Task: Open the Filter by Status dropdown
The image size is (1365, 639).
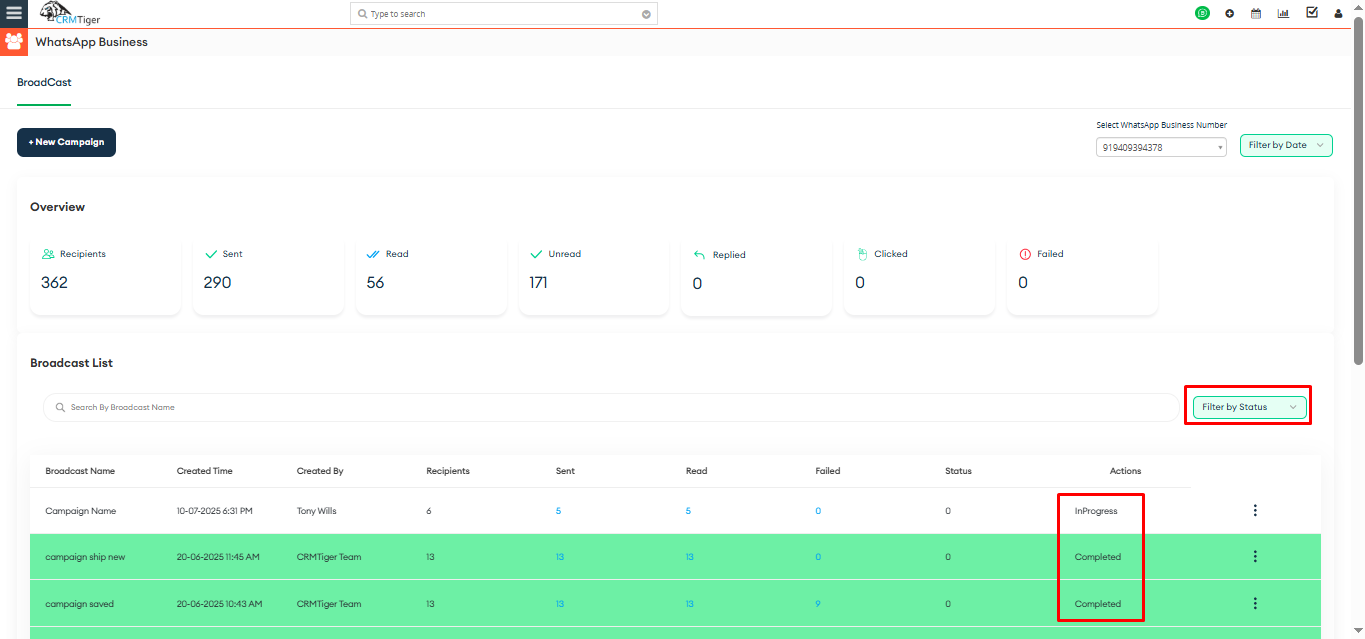Action: click(1249, 407)
